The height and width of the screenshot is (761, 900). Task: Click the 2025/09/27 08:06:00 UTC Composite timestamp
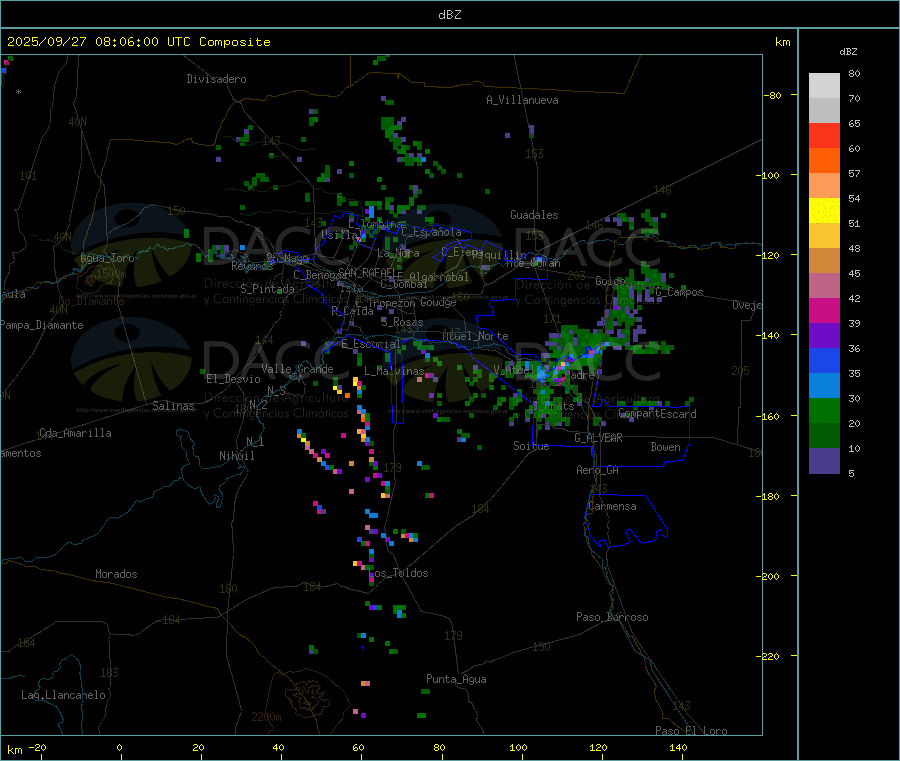138,42
